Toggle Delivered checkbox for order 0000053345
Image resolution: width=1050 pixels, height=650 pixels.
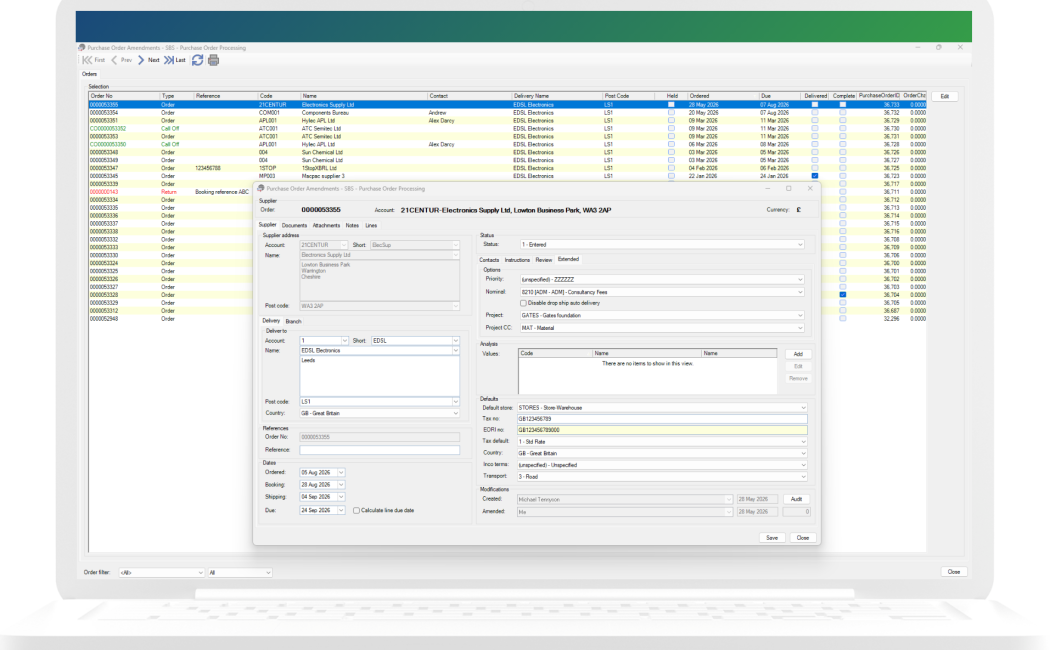(814, 176)
